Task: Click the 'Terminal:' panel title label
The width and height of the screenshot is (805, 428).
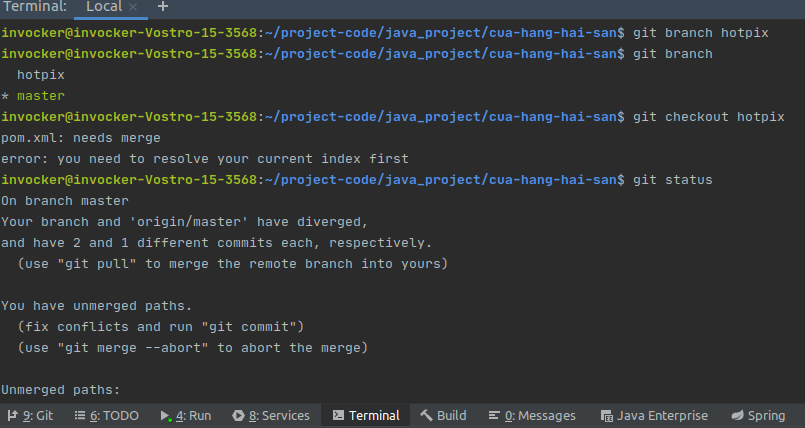Action: [x=34, y=7]
